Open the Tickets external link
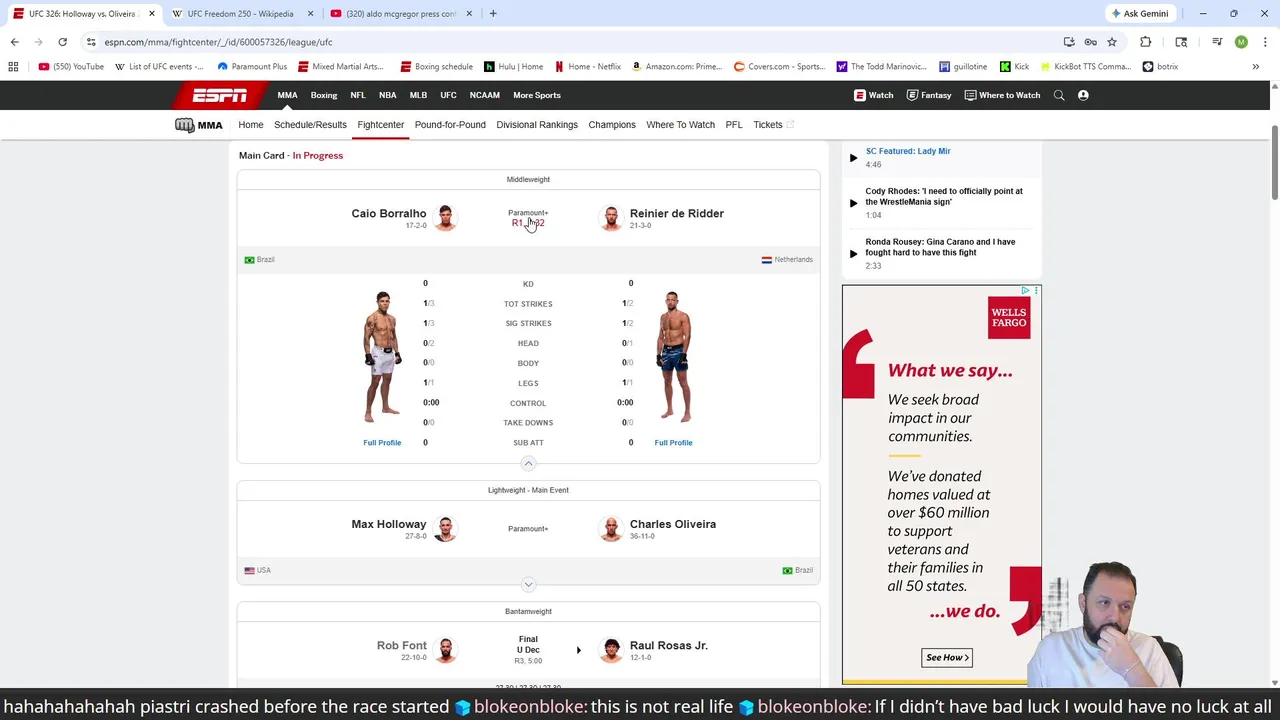Image resolution: width=1280 pixels, height=720 pixels. tap(773, 125)
